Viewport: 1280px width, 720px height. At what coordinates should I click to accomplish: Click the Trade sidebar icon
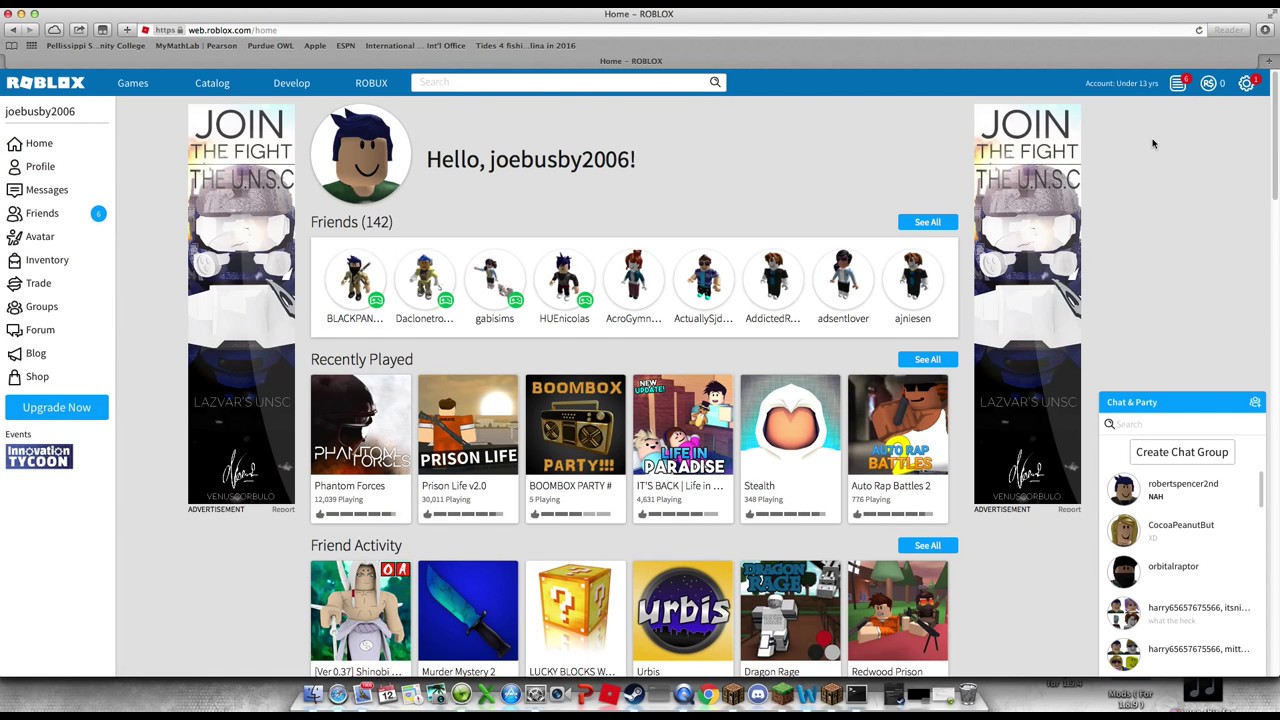coord(14,283)
